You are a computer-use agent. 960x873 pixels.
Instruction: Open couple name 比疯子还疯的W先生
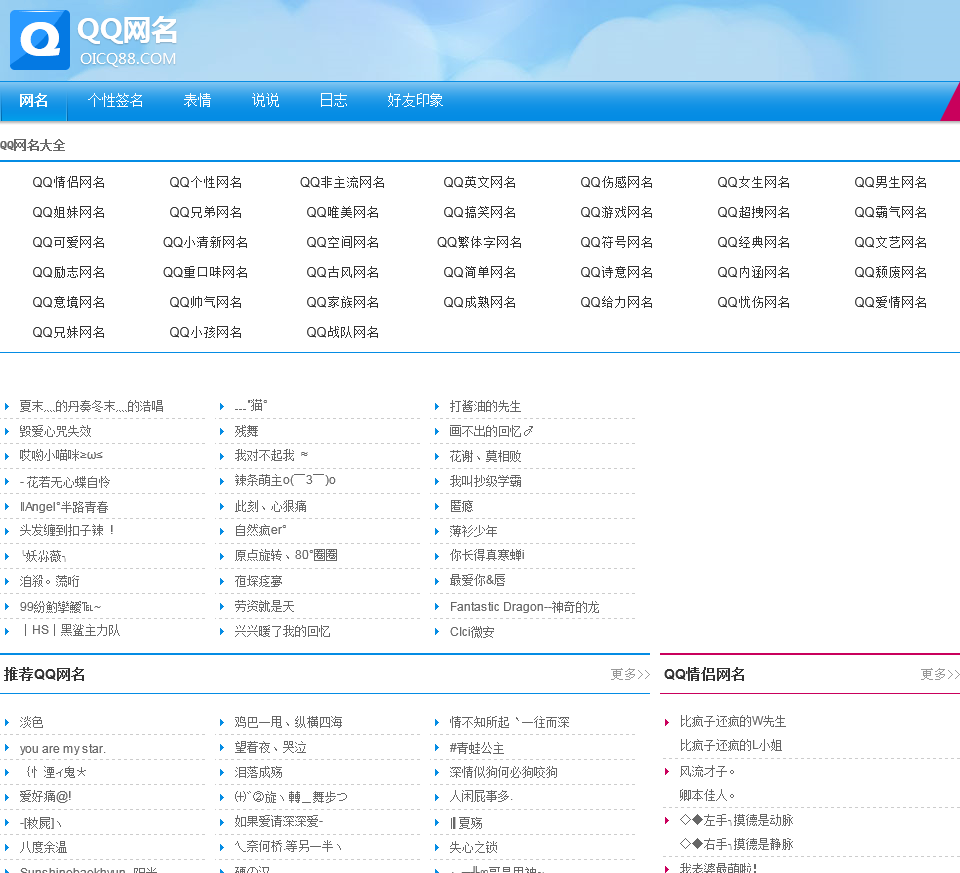(x=733, y=722)
